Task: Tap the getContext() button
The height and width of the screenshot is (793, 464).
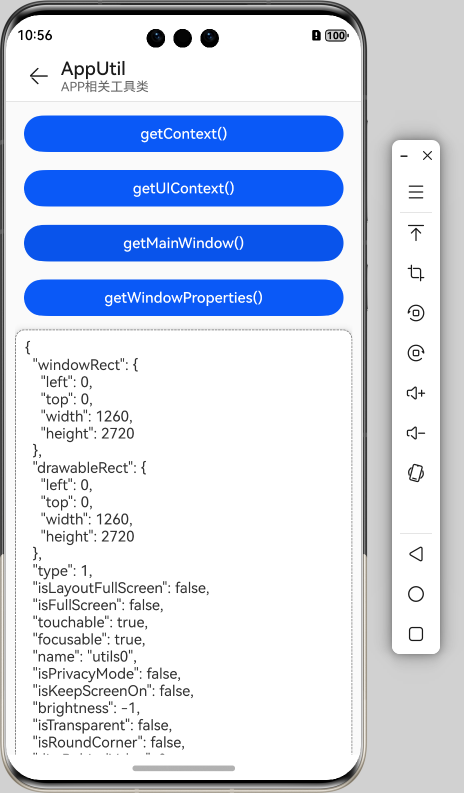Action: pos(184,134)
